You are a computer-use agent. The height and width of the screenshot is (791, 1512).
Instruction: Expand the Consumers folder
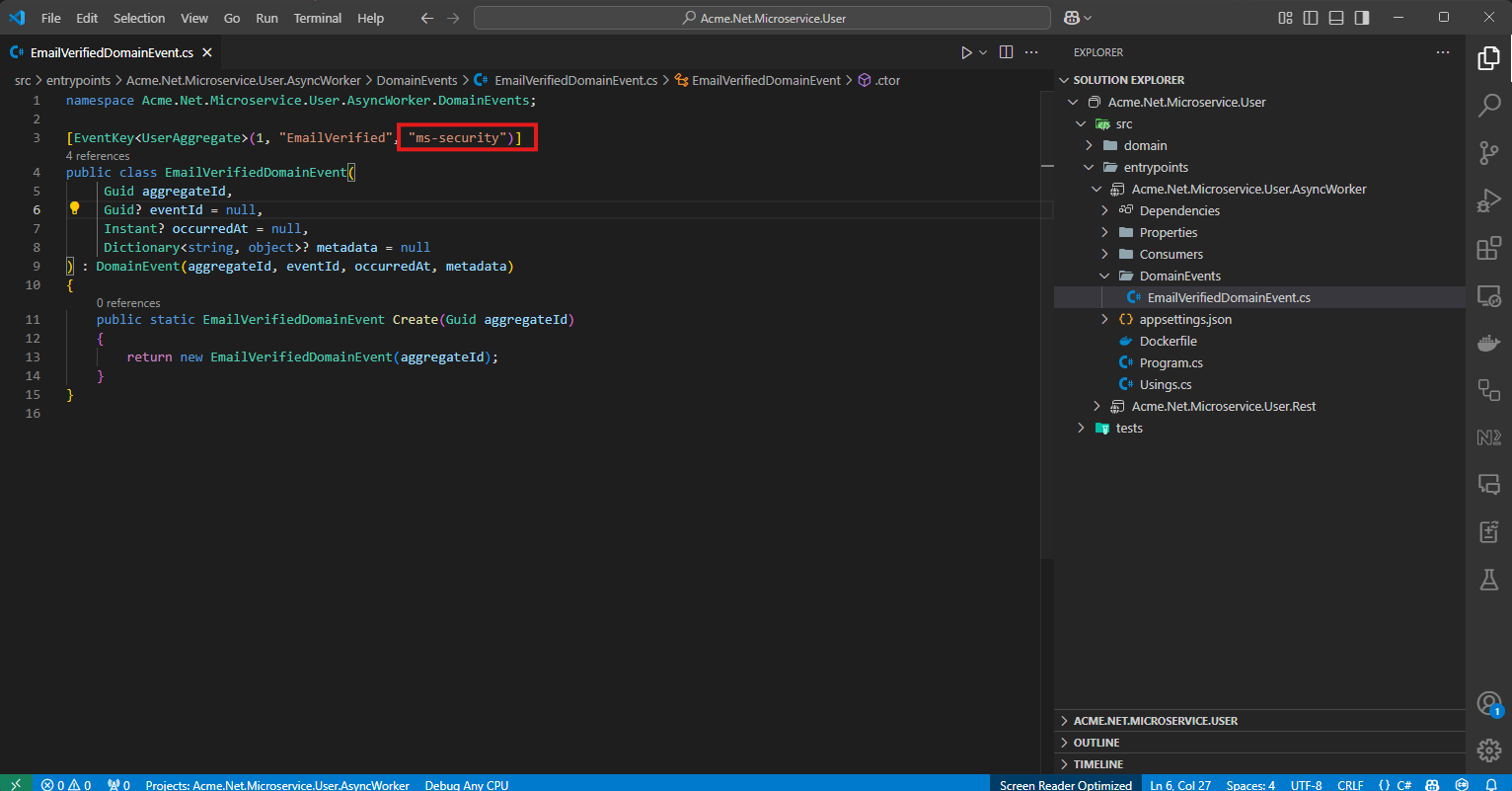(1104, 254)
